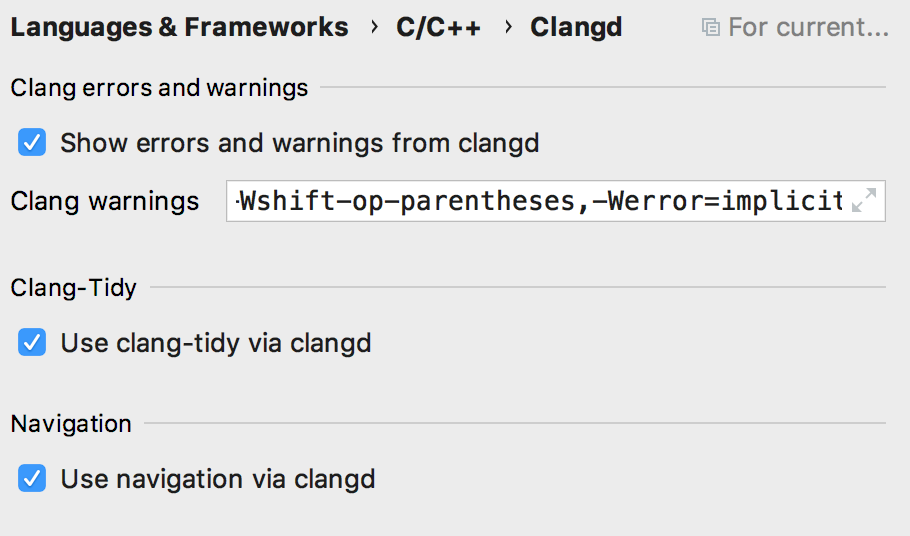Click the 'For current...' scope text
The image size is (910, 536).
(x=808, y=27)
